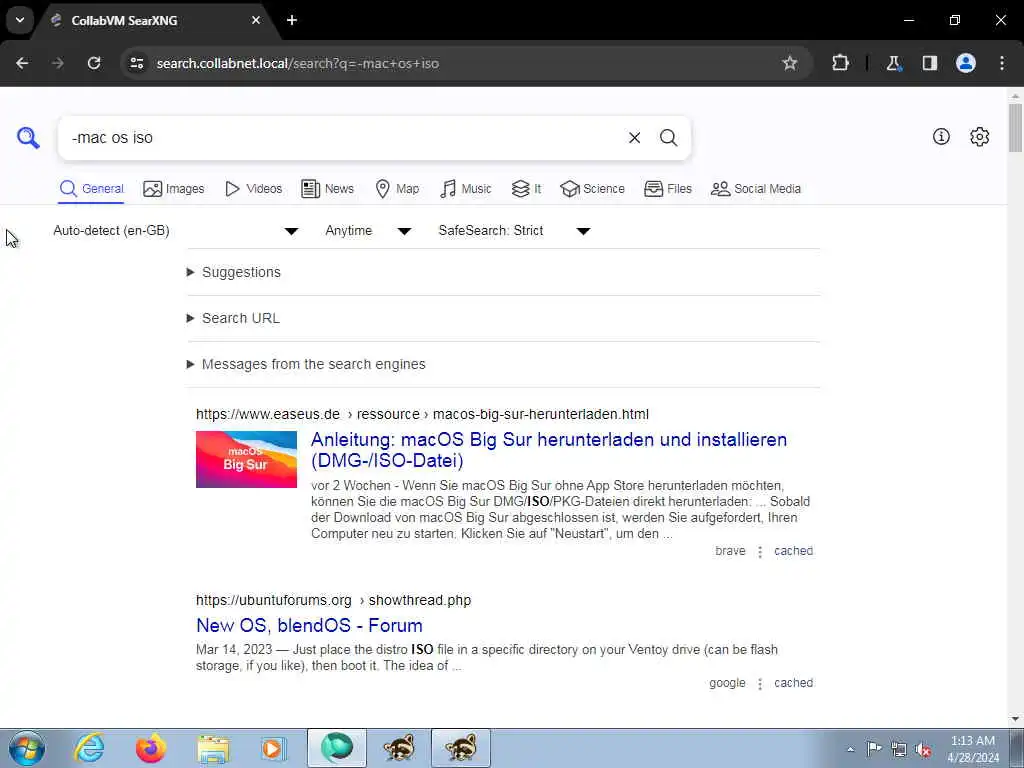Open Chrome three-dot menu
Viewport: 1024px width, 768px height.
click(x=1002, y=63)
